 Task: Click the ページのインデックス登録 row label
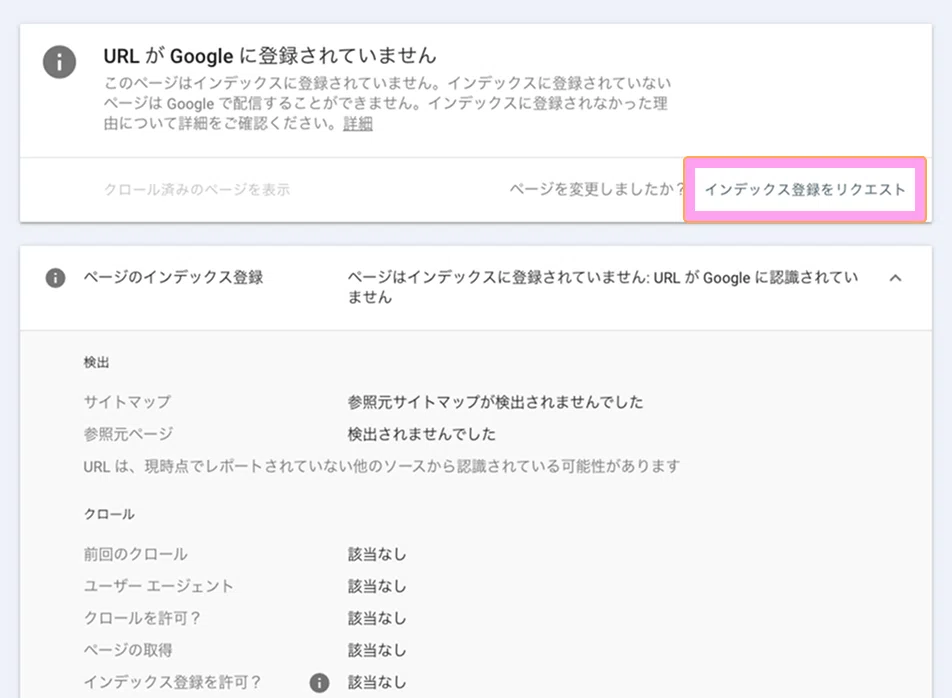tap(173, 277)
